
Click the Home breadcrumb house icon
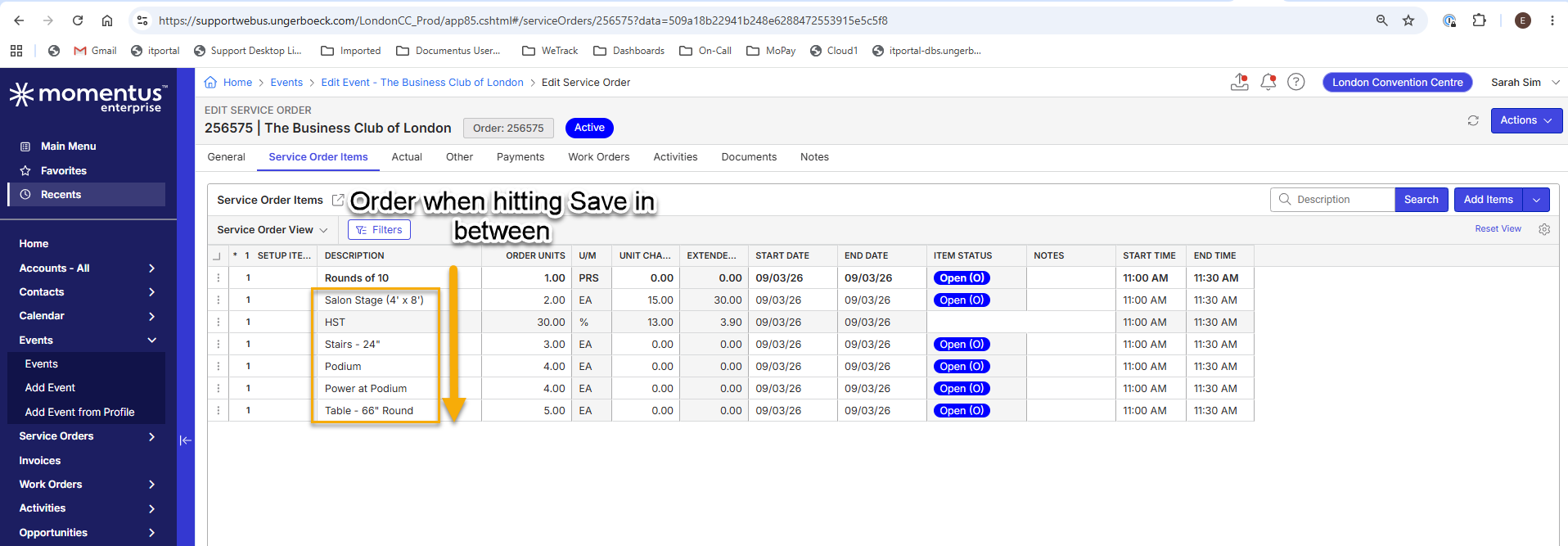click(210, 82)
